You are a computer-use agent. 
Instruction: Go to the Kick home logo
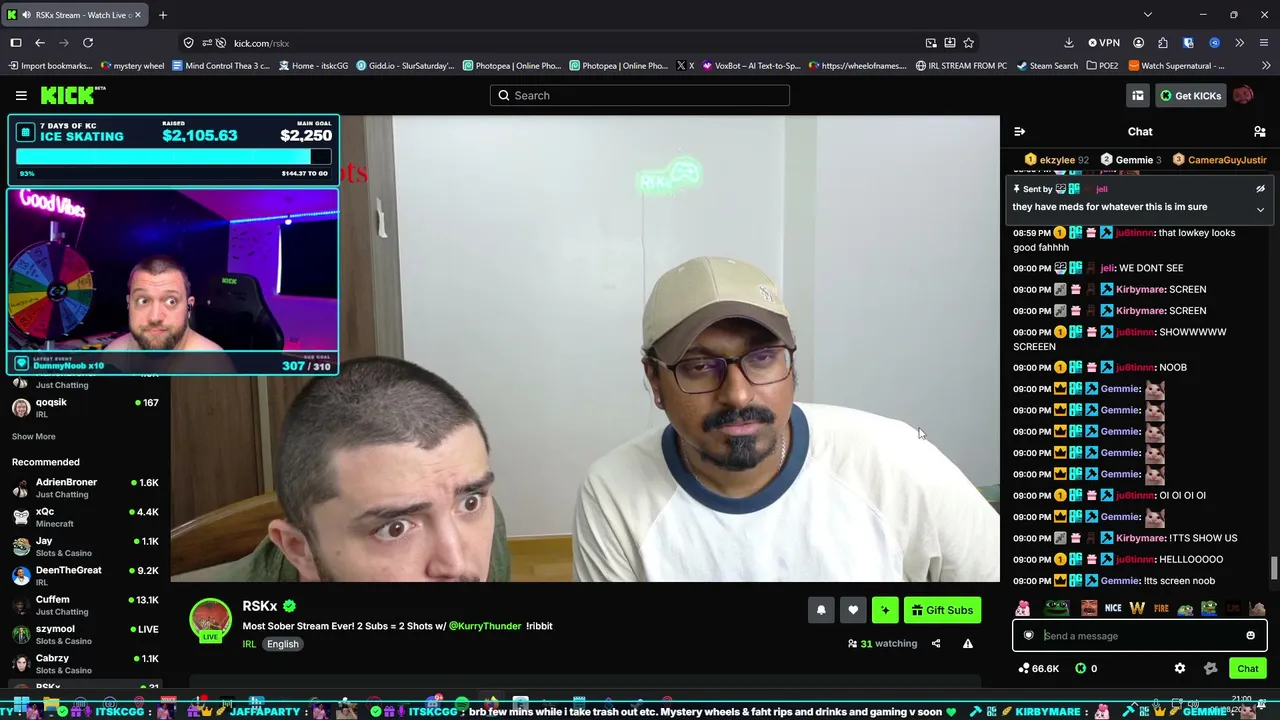click(72, 95)
